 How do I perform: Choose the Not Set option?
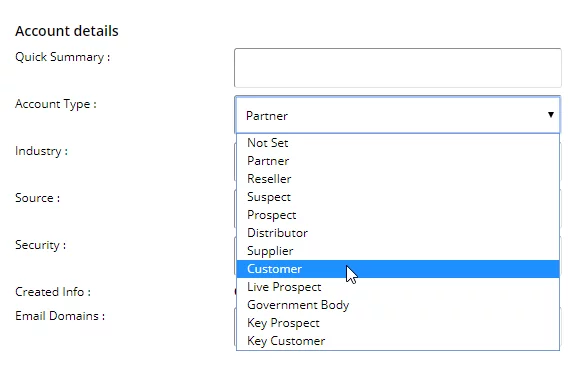398,143
